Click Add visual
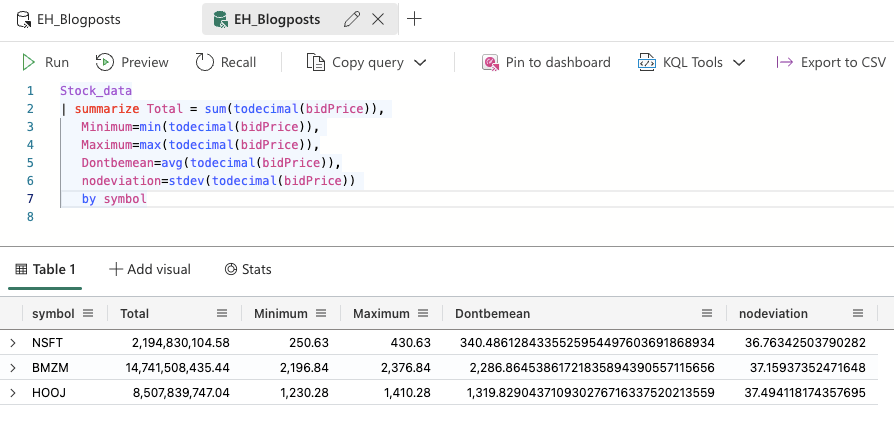The image size is (894, 421). coord(150,269)
